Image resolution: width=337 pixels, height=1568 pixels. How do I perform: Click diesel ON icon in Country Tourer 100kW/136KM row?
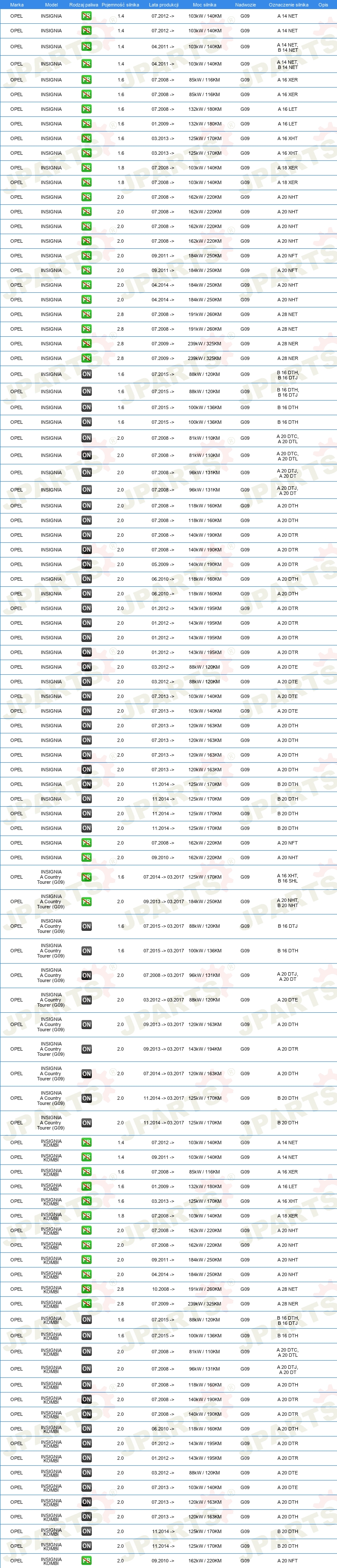point(86,951)
